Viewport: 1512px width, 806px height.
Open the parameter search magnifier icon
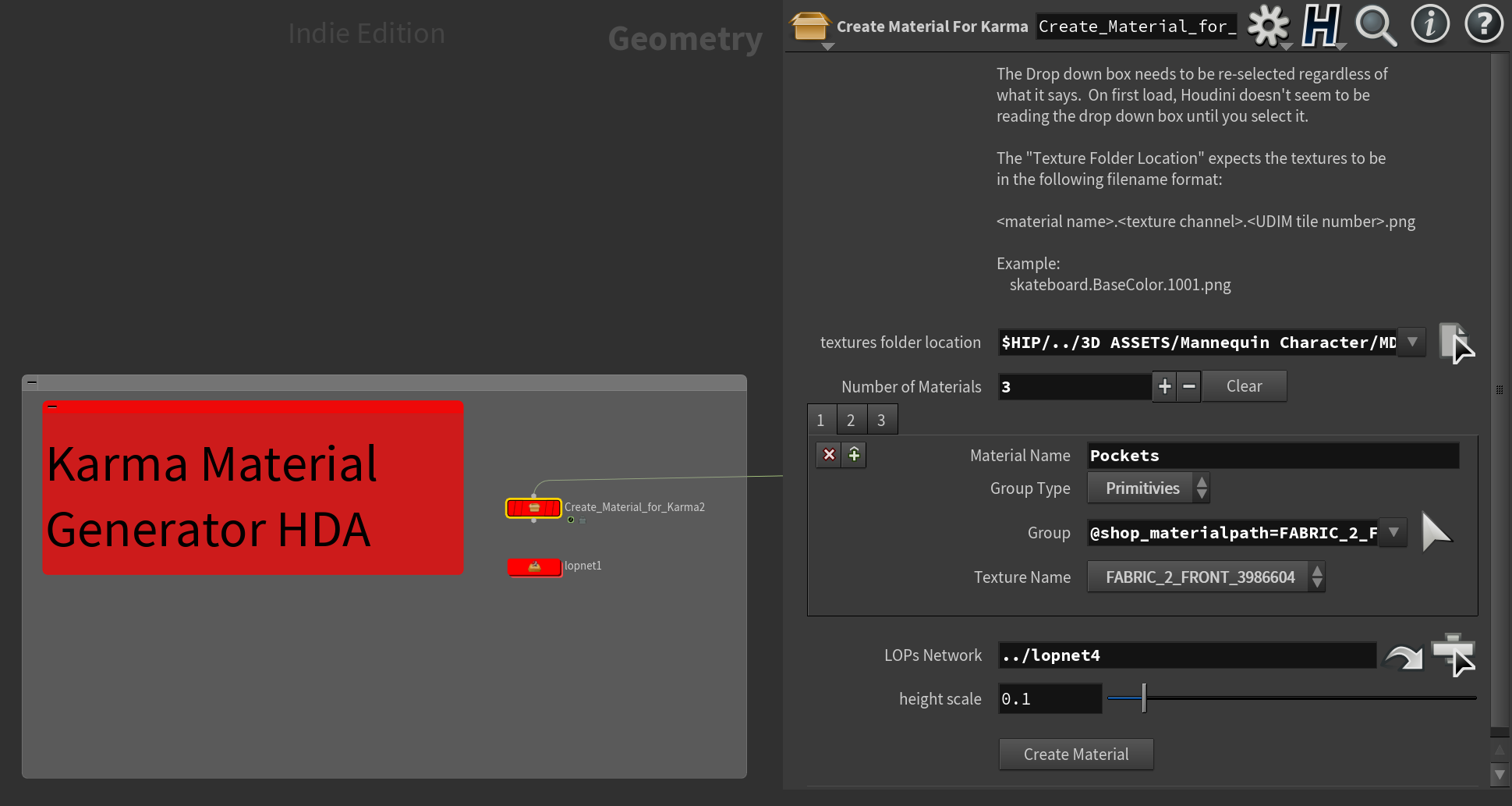(x=1376, y=26)
